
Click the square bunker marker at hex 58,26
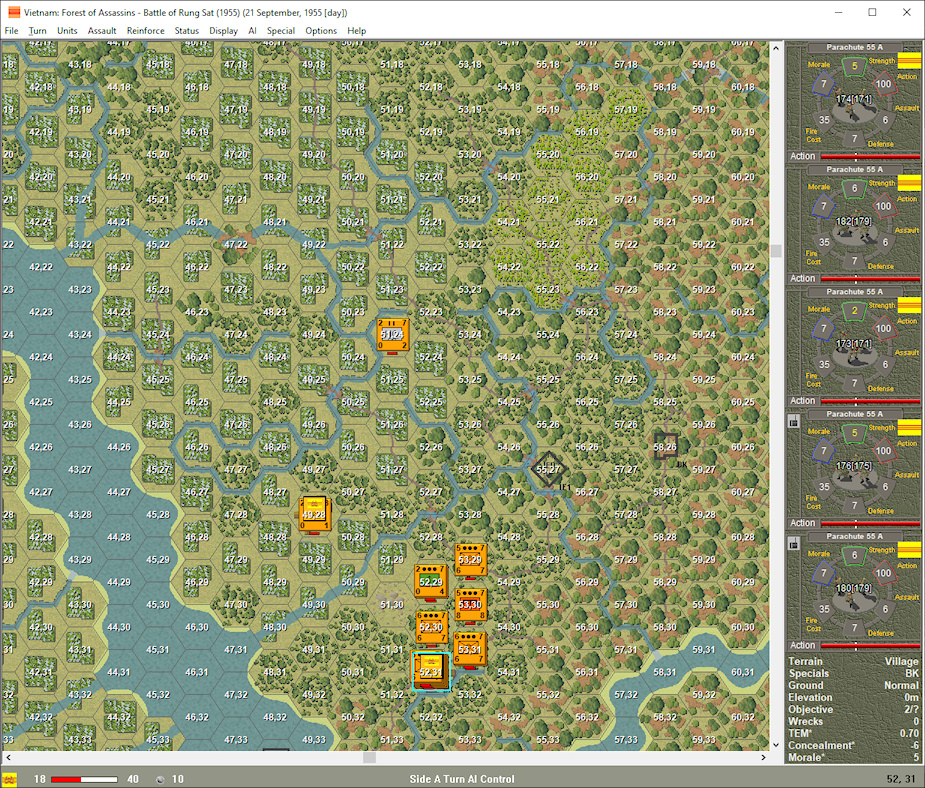tap(665, 447)
